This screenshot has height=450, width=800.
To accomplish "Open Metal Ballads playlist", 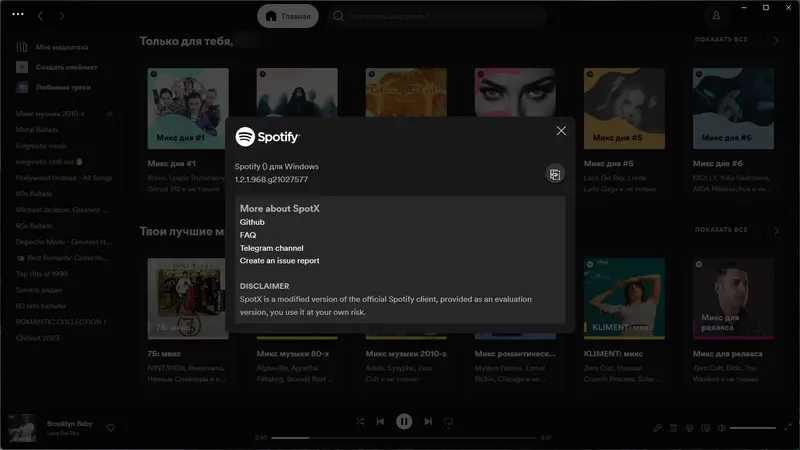I will (x=37, y=130).
